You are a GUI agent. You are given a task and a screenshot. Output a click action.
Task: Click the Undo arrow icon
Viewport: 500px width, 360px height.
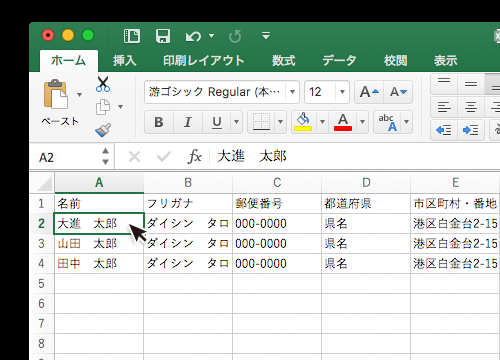click(x=193, y=36)
